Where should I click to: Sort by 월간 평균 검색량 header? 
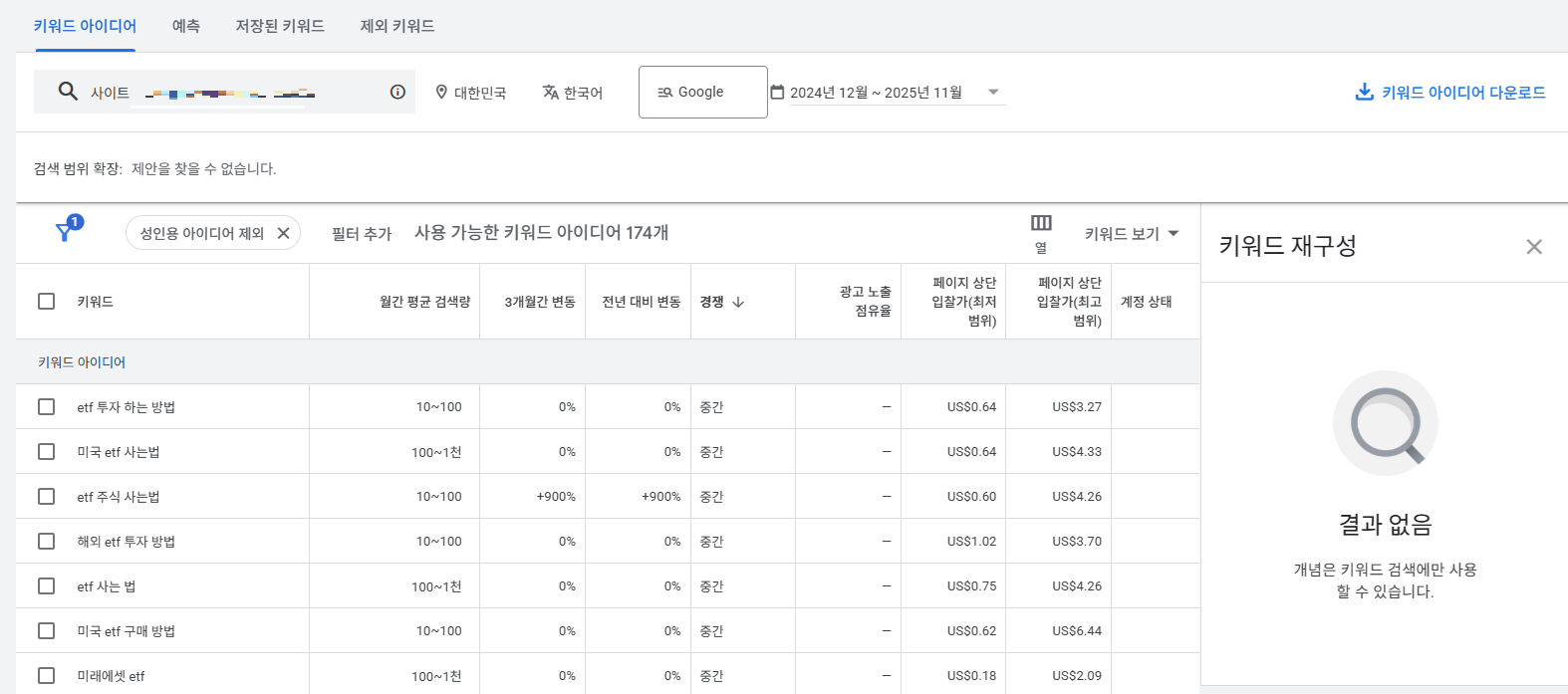(x=424, y=302)
